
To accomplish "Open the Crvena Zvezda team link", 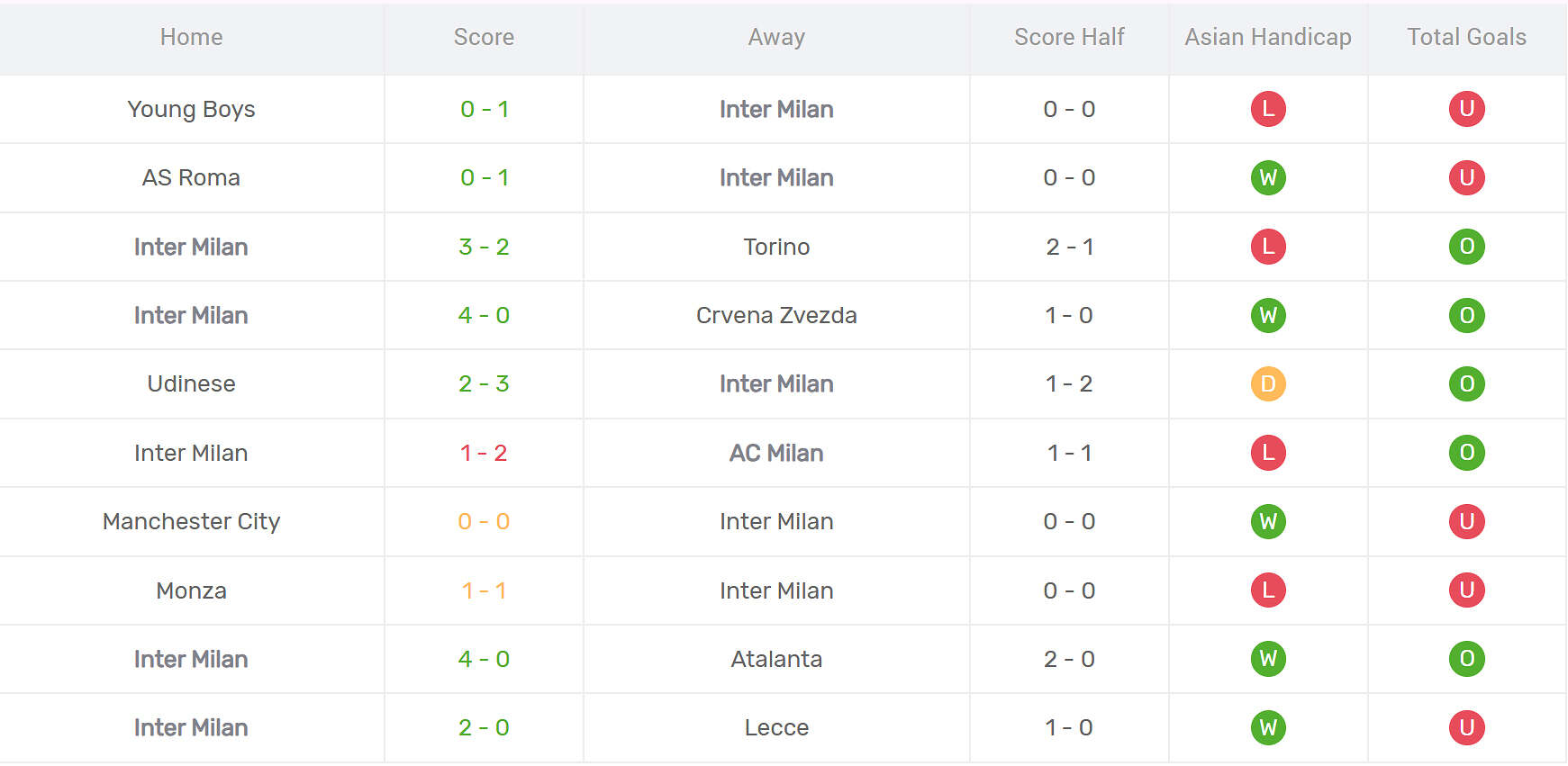I will (776, 315).
